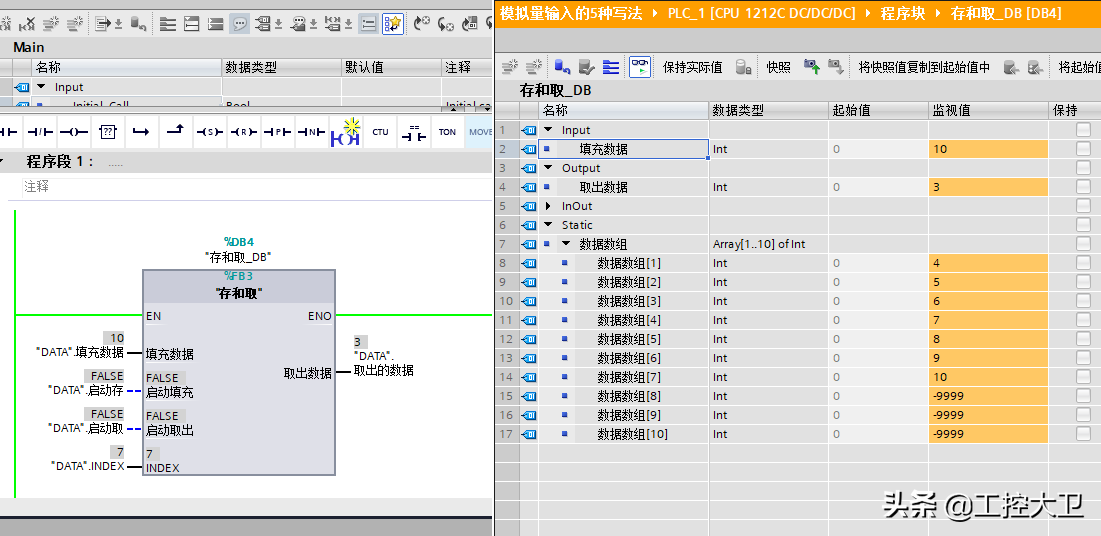Insert a set coil (S)
This screenshot has width=1101, height=536.
(210, 131)
